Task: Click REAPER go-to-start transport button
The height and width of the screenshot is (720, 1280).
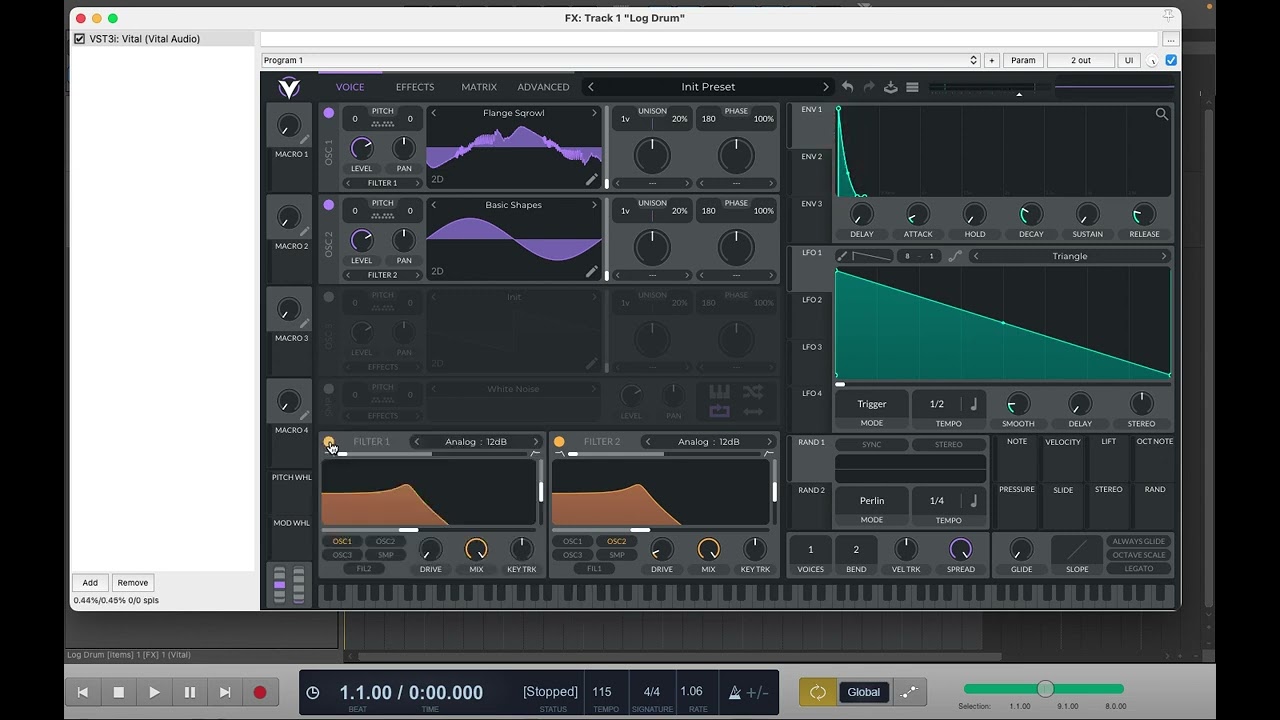Action: 83,692
